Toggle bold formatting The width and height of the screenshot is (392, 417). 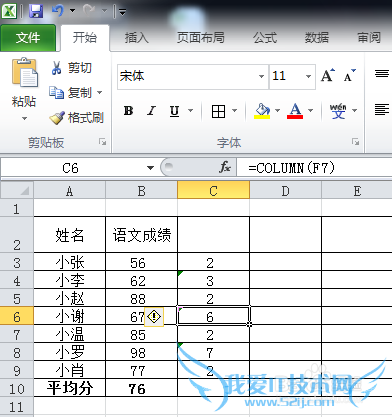[129, 111]
